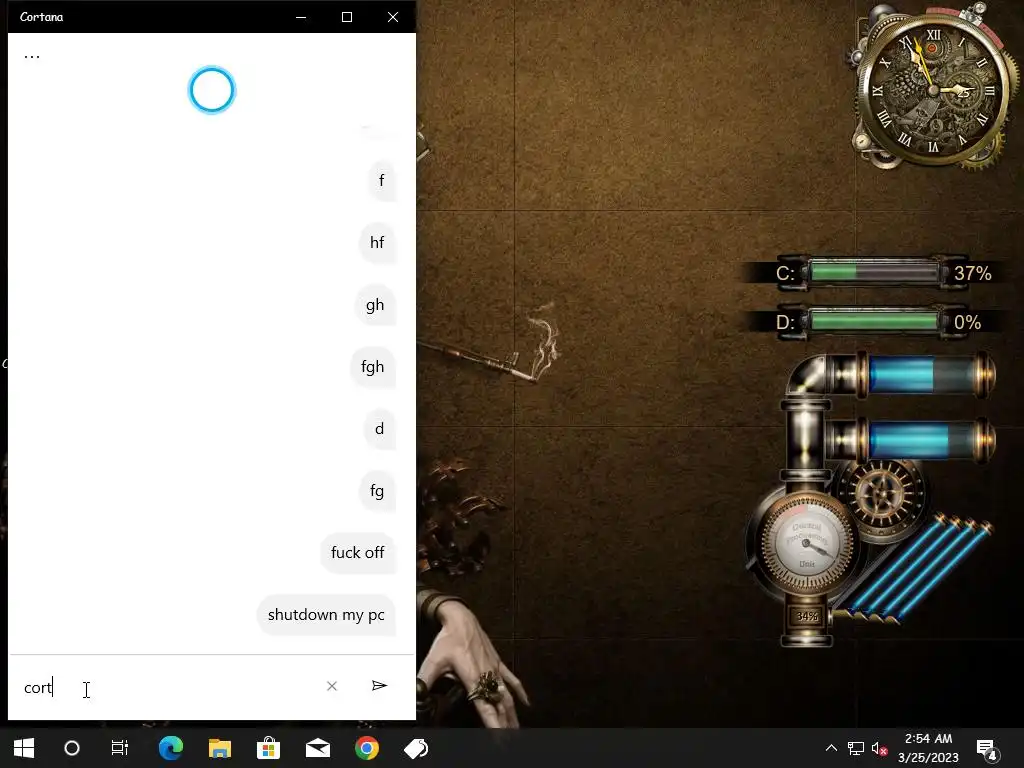Open the notification Action Center

986,749
